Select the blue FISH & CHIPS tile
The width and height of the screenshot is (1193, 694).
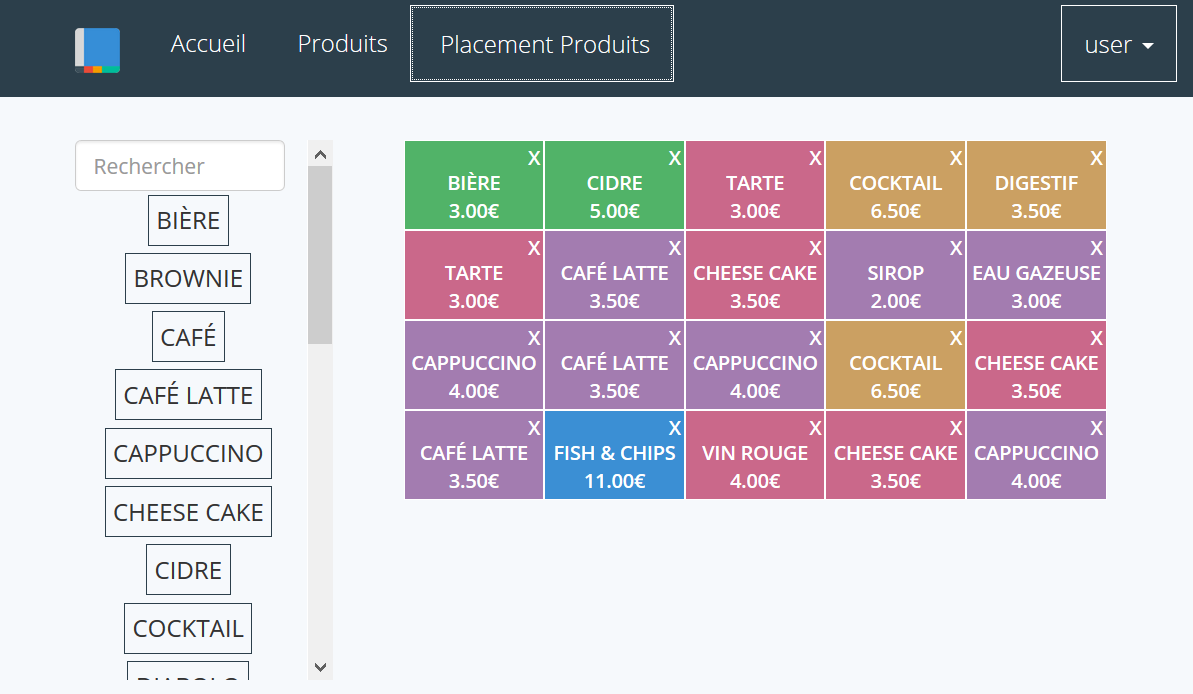click(x=614, y=465)
